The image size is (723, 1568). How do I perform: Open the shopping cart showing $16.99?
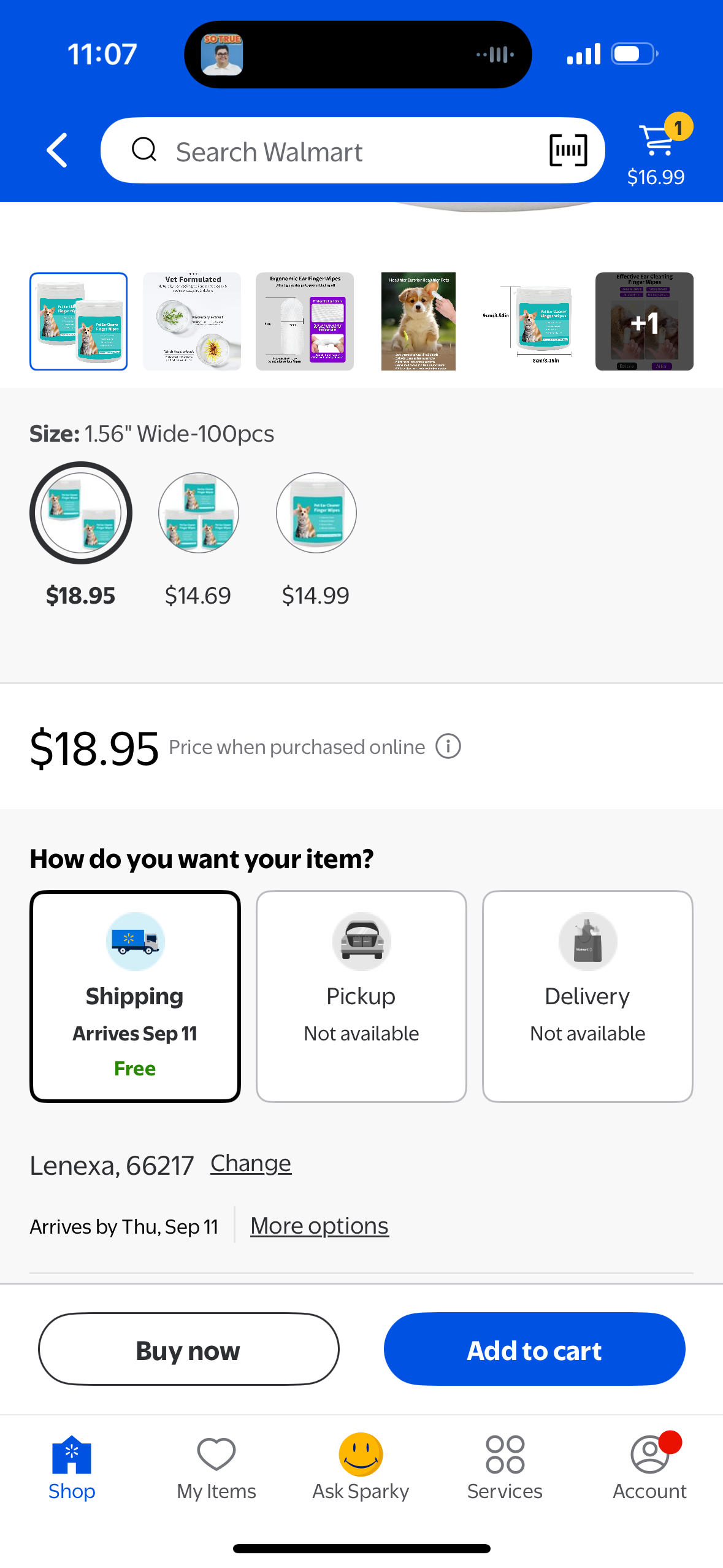[x=657, y=151]
